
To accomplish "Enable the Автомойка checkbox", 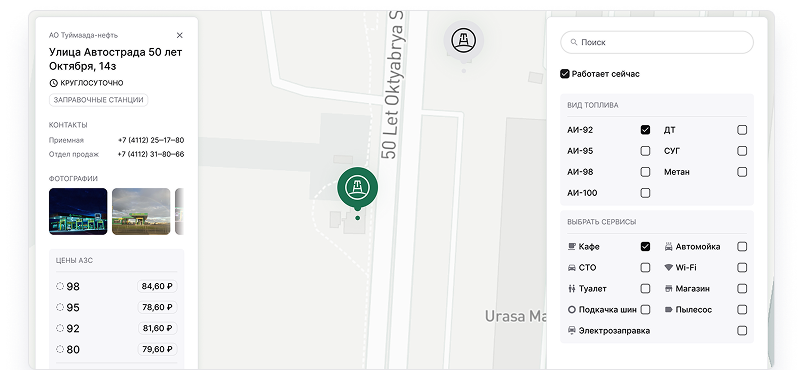I will pyautogui.click(x=742, y=246).
